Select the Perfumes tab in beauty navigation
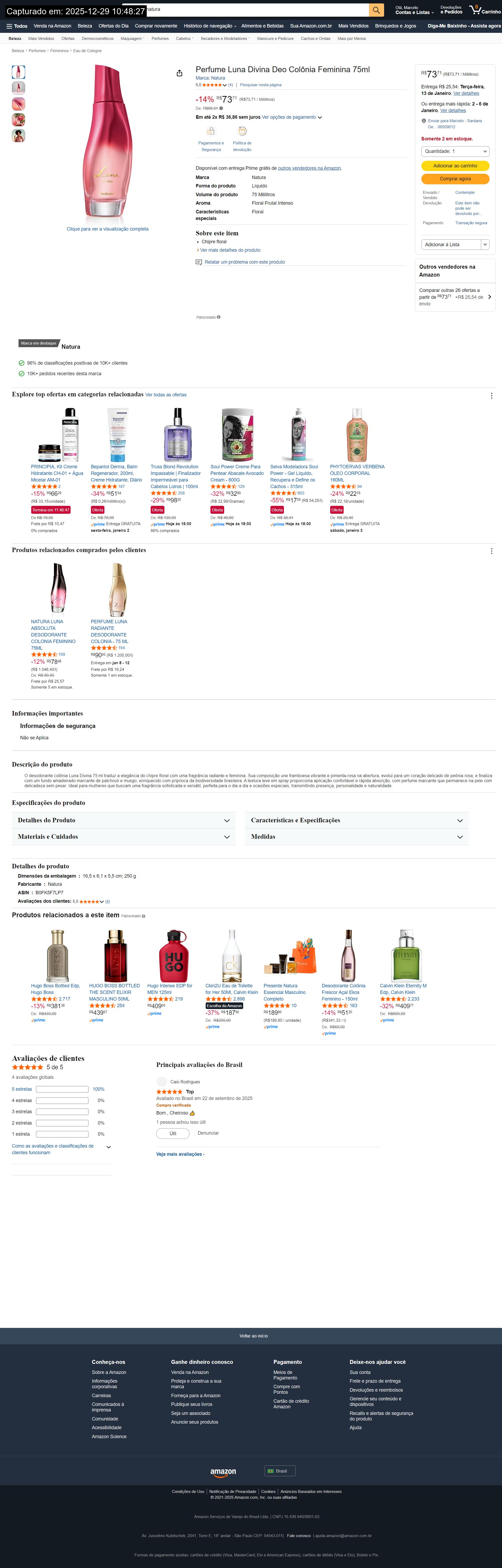The height and width of the screenshot is (1568, 502). tap(160, 38)
